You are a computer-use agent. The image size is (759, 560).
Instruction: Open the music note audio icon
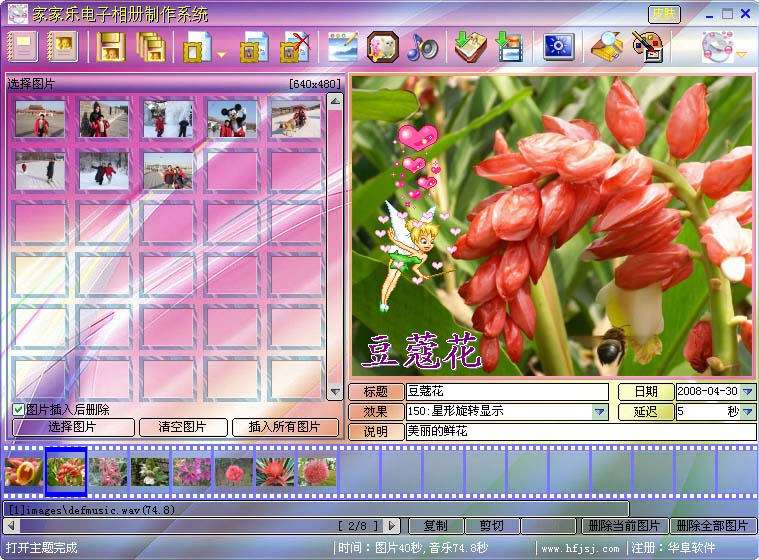(x=422, y=47)
